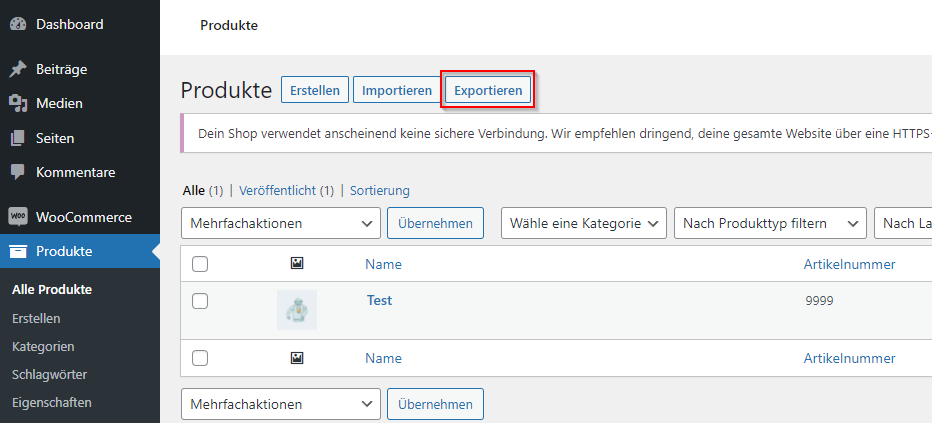Click the WooCommerce Woo icon
932x423 pixels.
18,217
